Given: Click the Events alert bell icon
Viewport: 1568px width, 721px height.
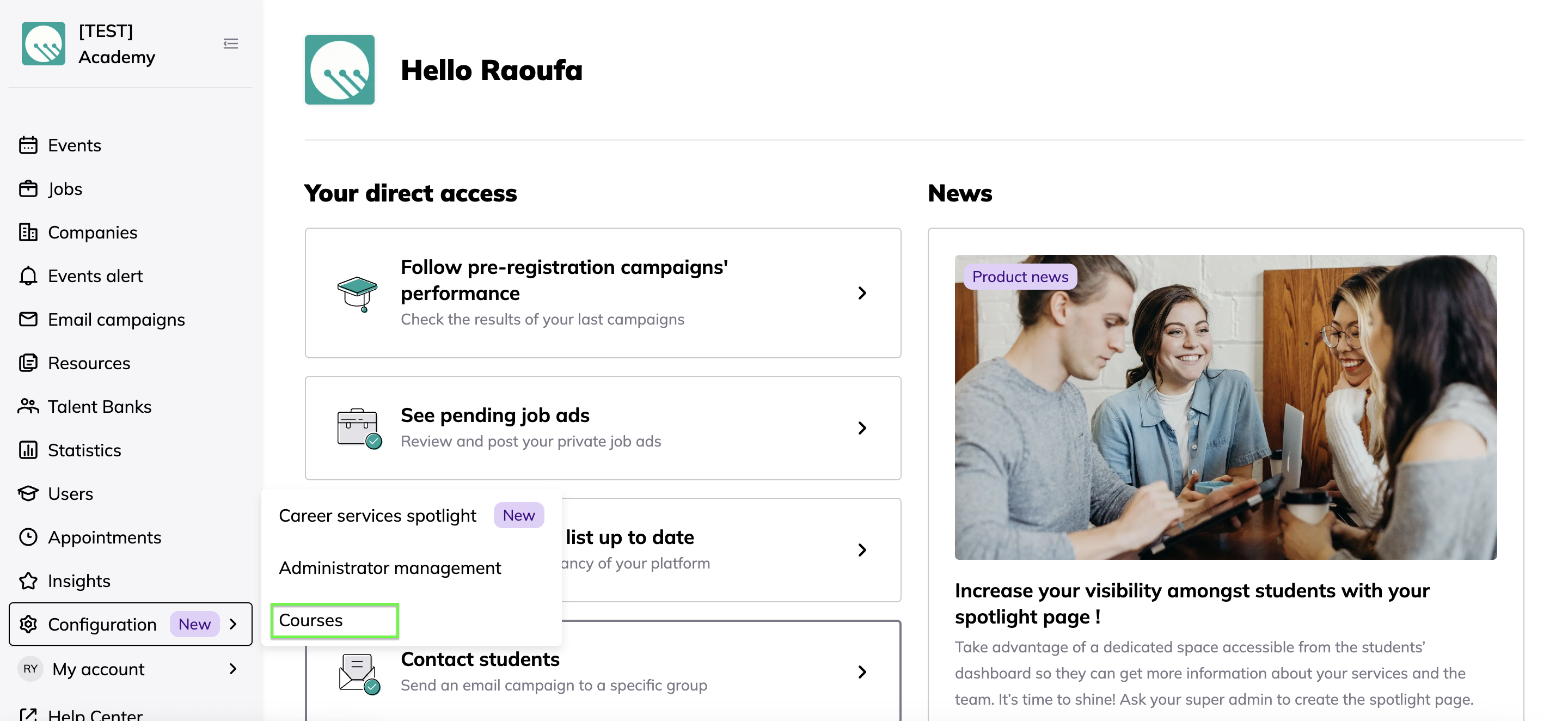Looking at the screenshot, I should click(x=28, y=276).
